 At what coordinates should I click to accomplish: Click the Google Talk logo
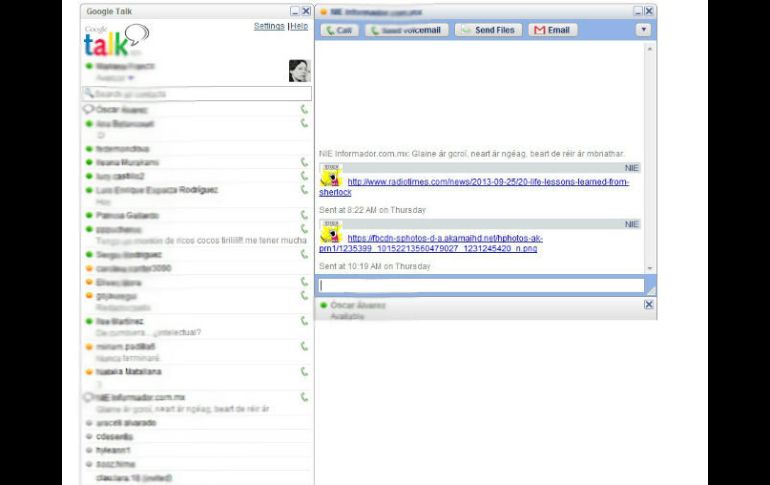[115, 42]
